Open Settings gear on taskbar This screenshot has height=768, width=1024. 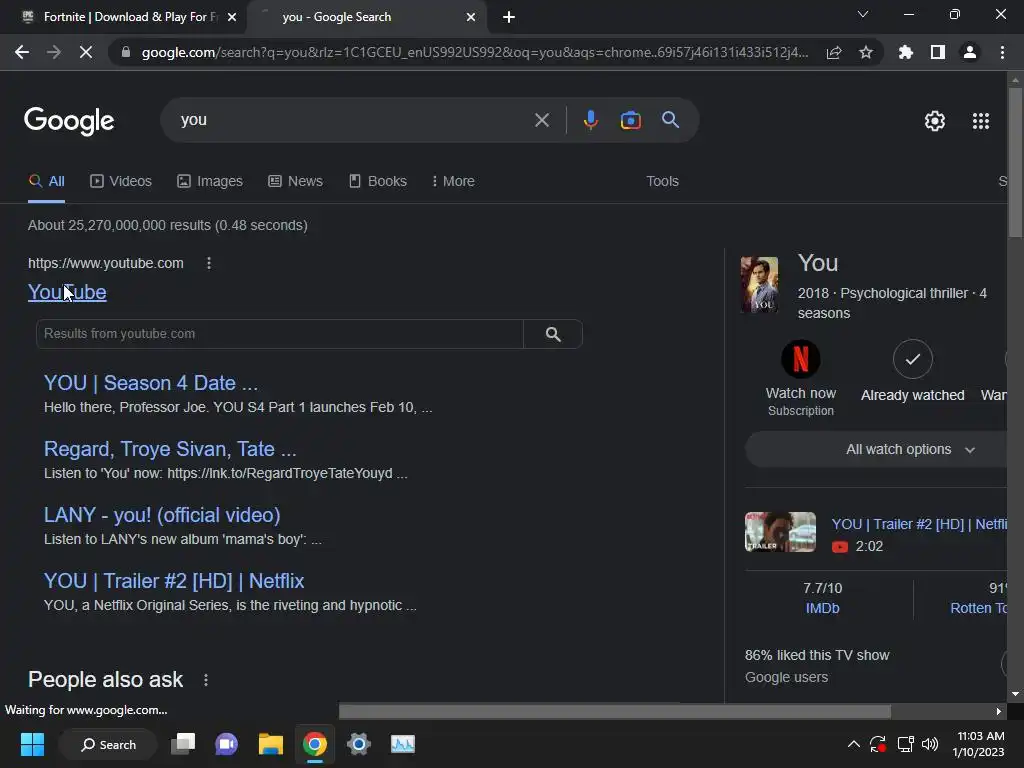[359, 744]
